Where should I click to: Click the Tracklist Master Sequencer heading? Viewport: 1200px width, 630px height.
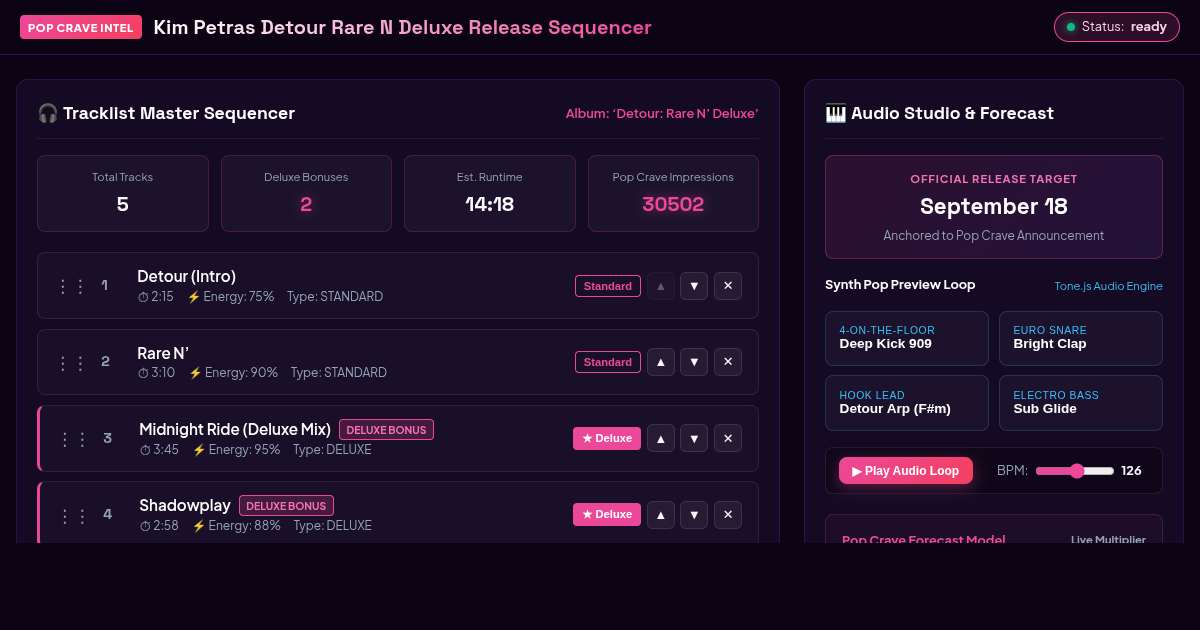coord(166,113)
